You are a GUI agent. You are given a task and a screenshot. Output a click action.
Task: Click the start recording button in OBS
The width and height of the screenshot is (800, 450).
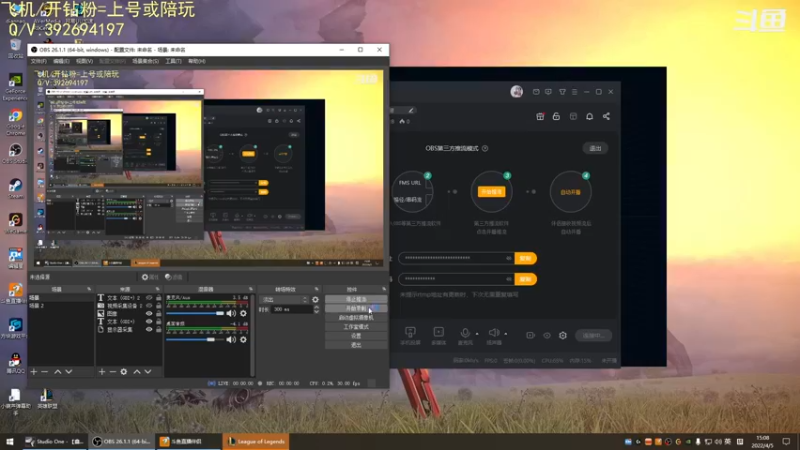(x=356, y=309)
